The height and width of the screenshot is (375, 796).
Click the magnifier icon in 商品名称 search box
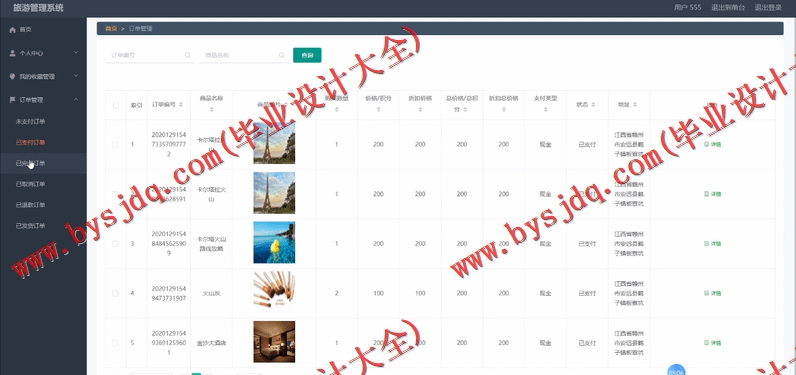(x=282, y=55)
